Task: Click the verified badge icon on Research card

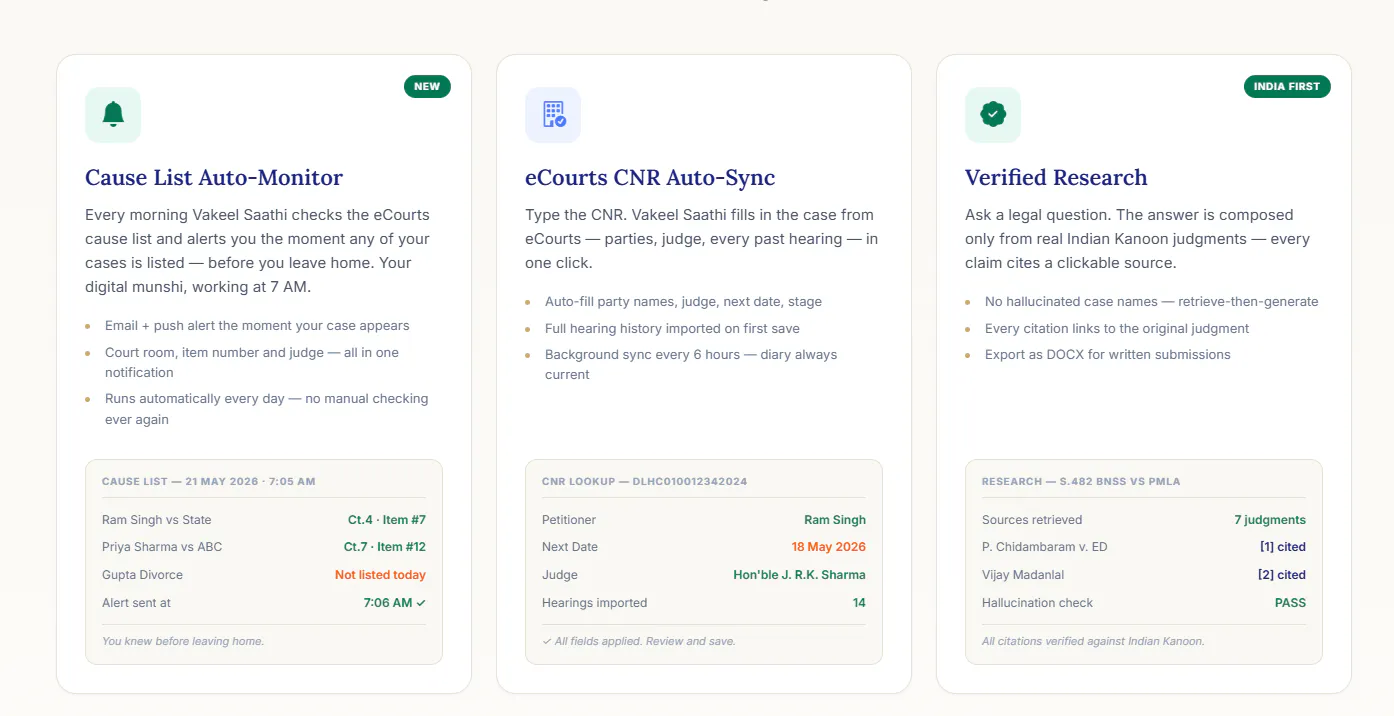Action: [x=993, y=115]
